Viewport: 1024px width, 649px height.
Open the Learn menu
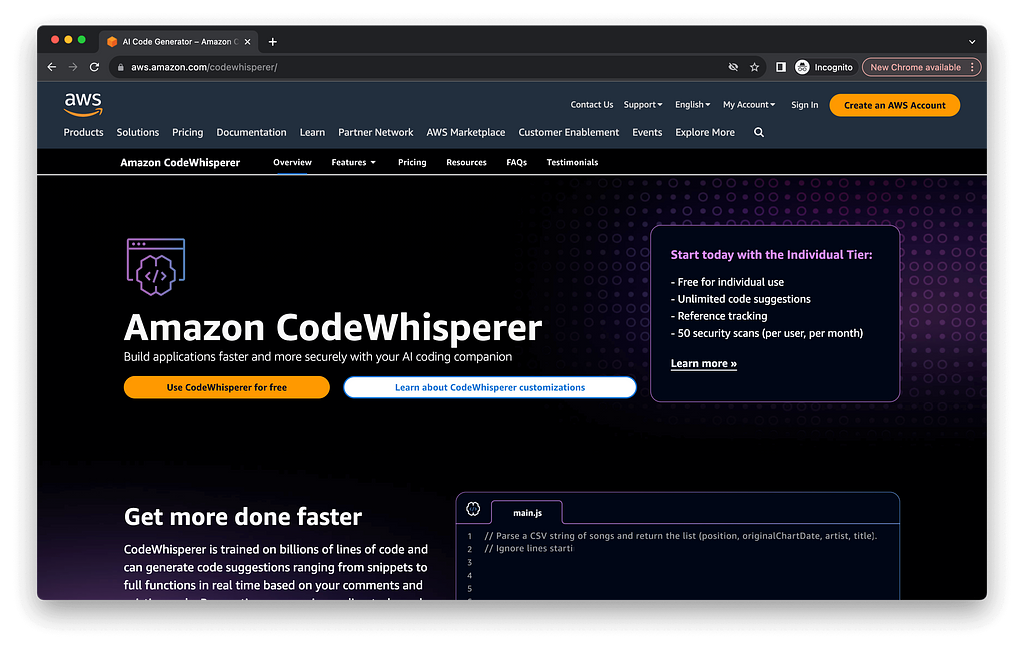pos(312,133)
